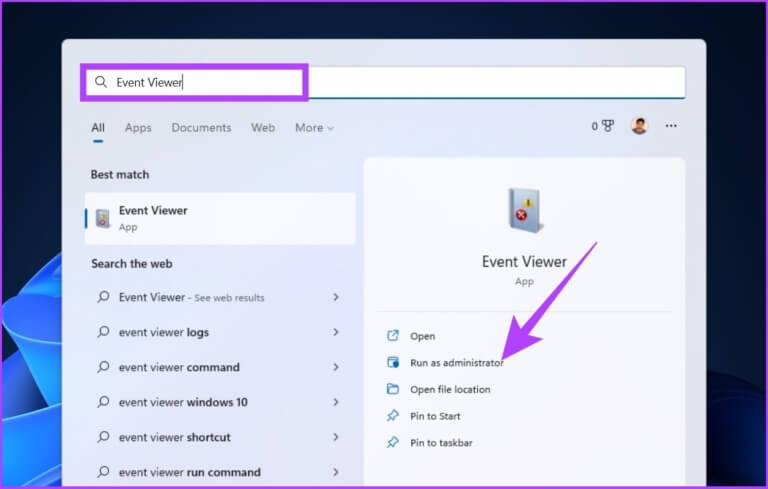Image resolution: width=768 pixels, height=489 pixels.
Task: Select 'event viewer windows 10' web suggestion
Action: point(220,402)
